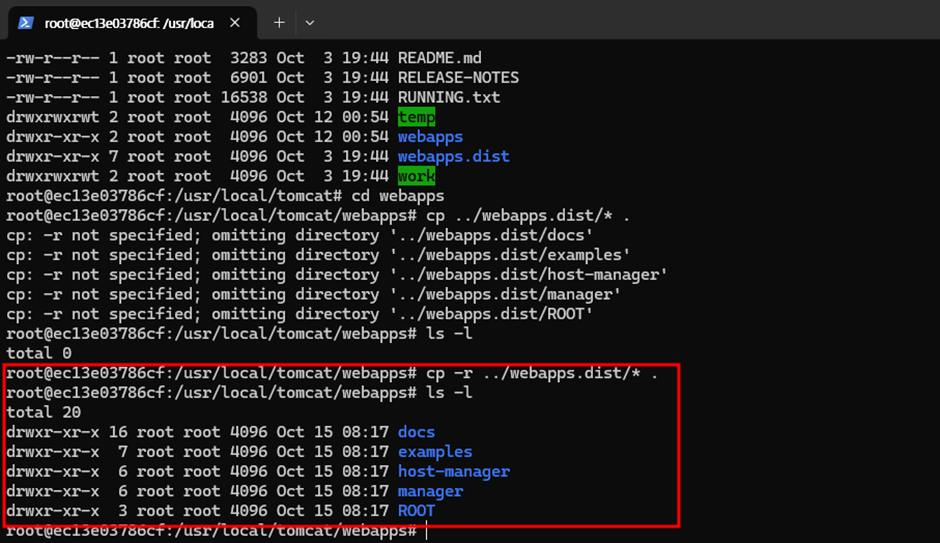940x543 pixels.
Task: Click the final prompt line with cursor
Action: point(216,531)
